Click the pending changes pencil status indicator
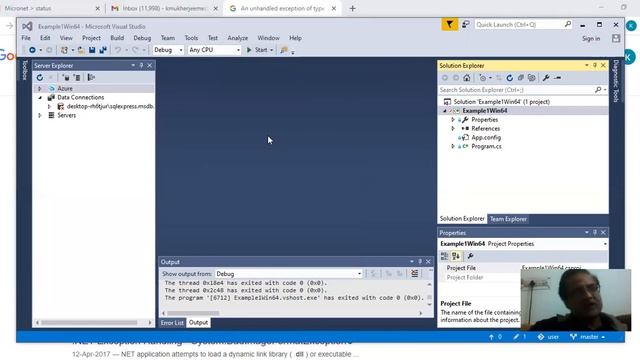This screenshot has width=640, height=360. coord(520,337)
